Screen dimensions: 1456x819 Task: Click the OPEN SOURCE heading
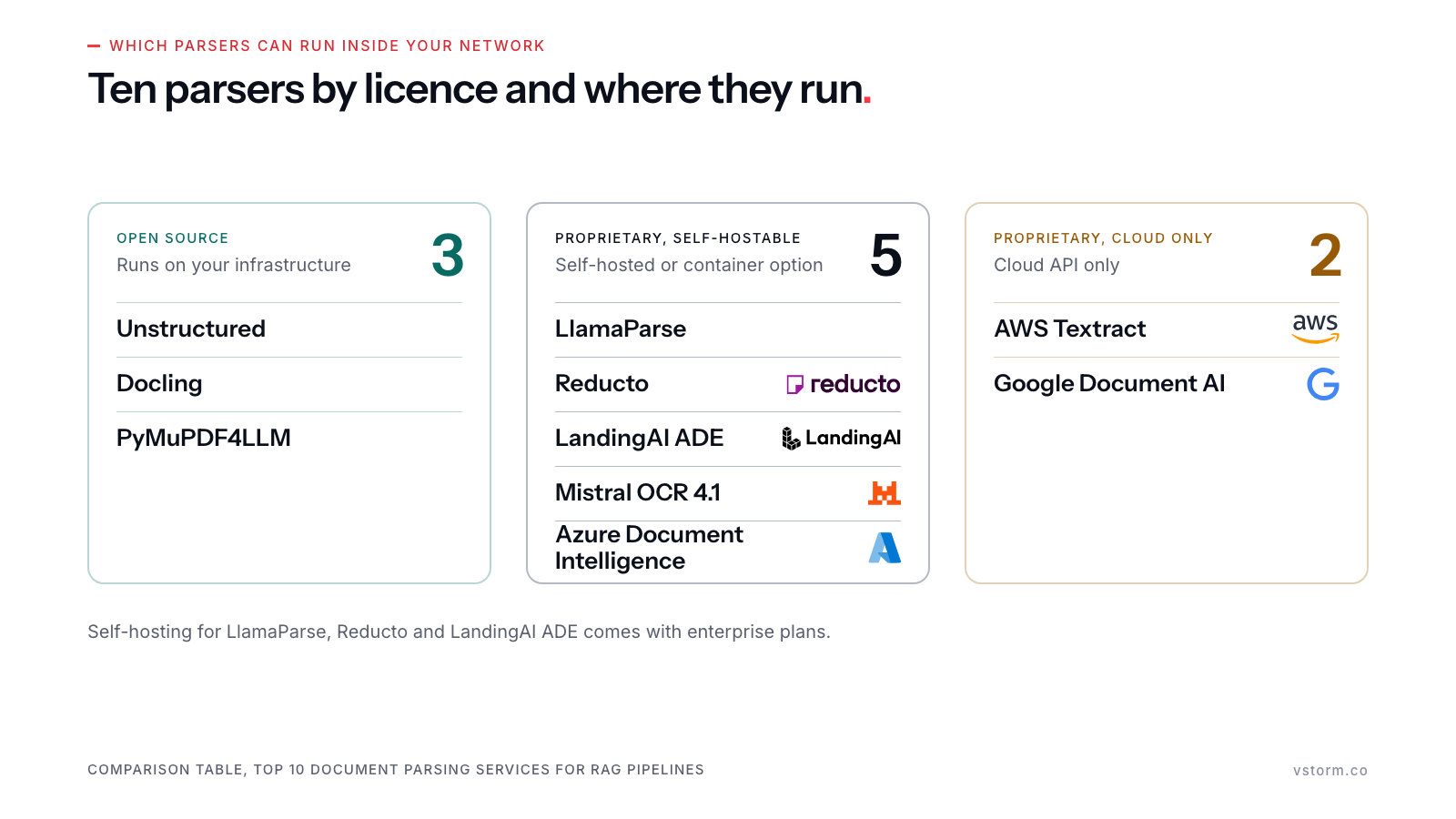click(x=173, y=238)
